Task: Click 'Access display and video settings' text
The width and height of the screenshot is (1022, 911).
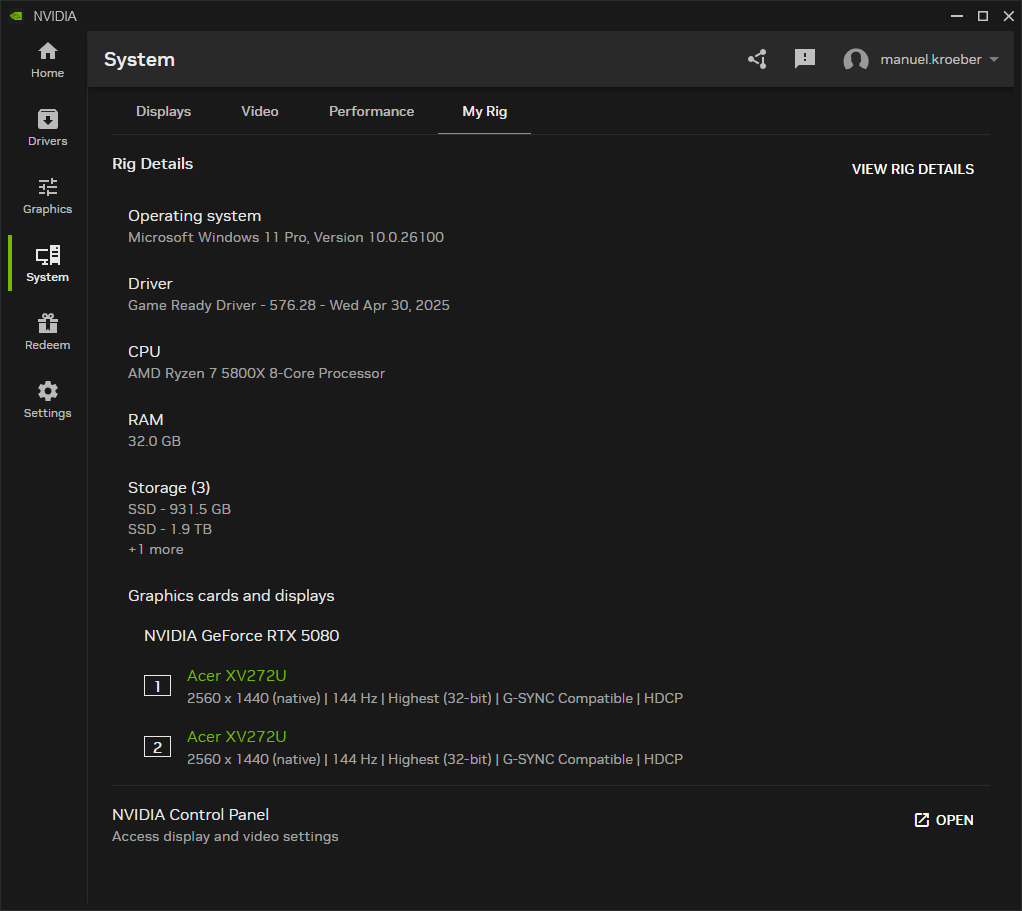Action: pos(225,836)
